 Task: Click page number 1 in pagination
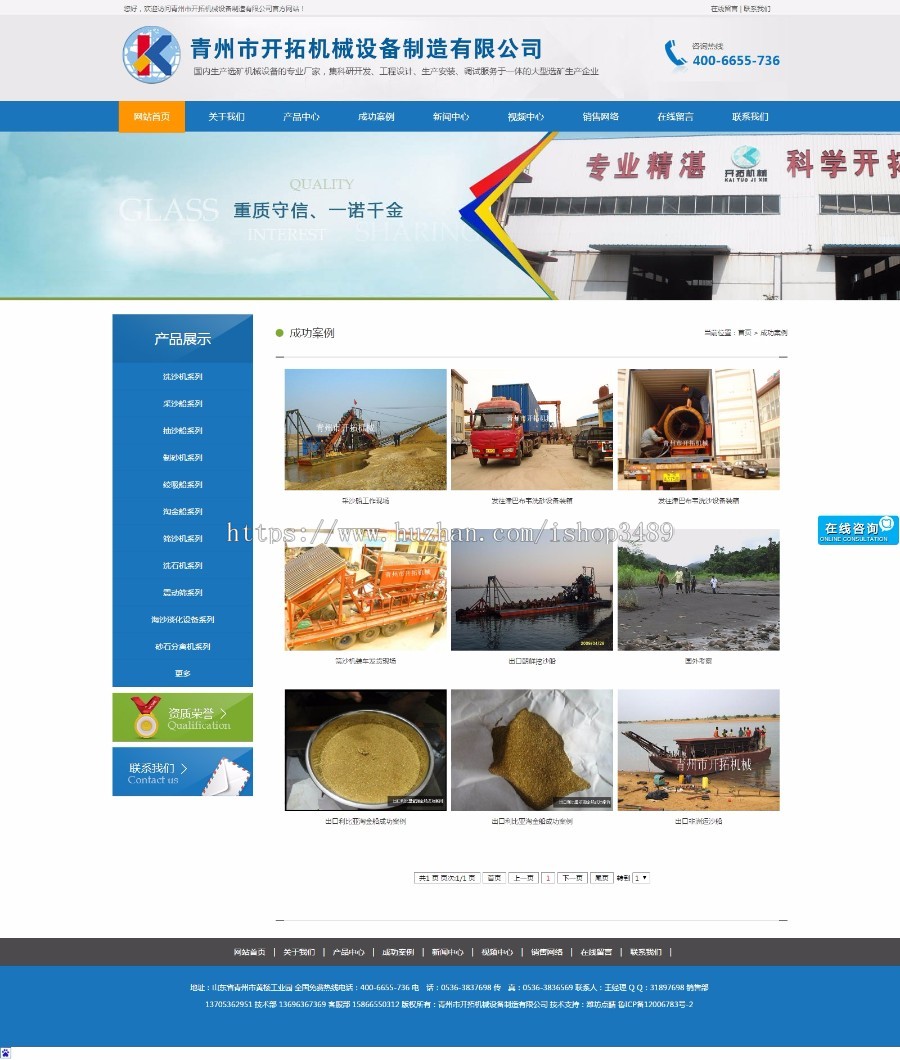click(x=548, y=878)
